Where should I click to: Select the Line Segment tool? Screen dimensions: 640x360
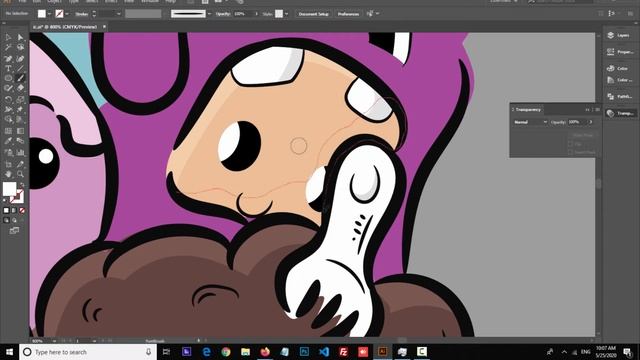20,68
